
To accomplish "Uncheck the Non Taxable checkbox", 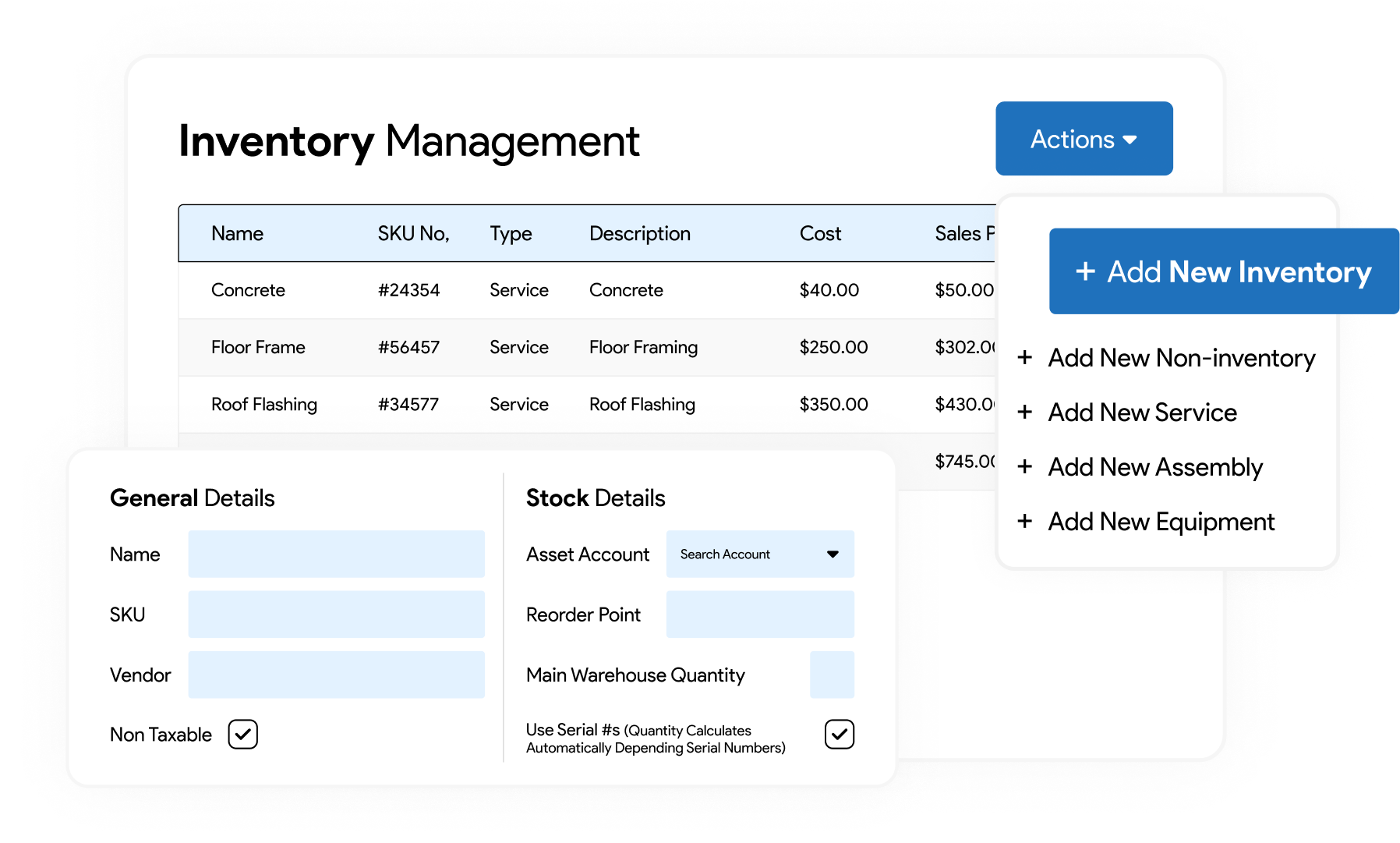I will click(x=242, y=734).
